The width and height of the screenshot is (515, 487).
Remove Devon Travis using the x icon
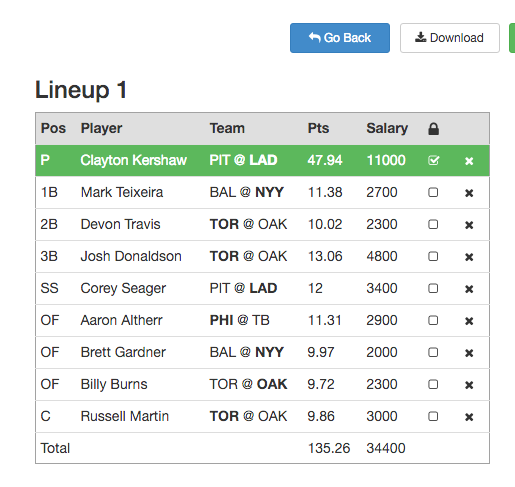[x=469, y=225]
